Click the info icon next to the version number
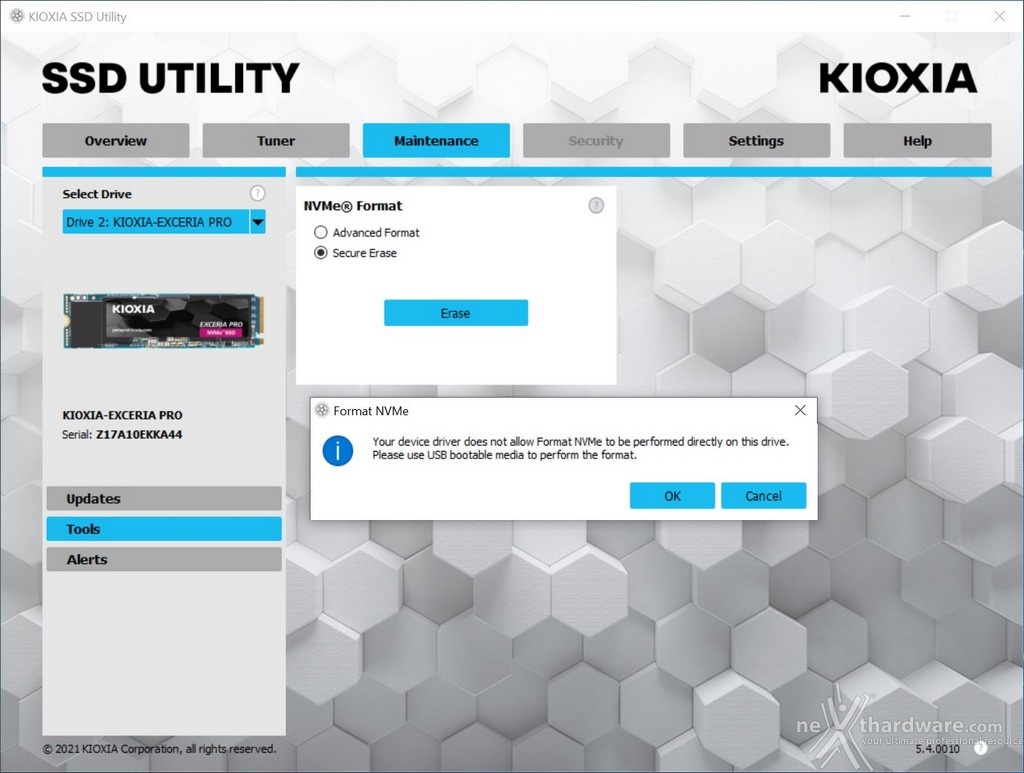The image size is (1024, 773). click(x=980, y=748)
